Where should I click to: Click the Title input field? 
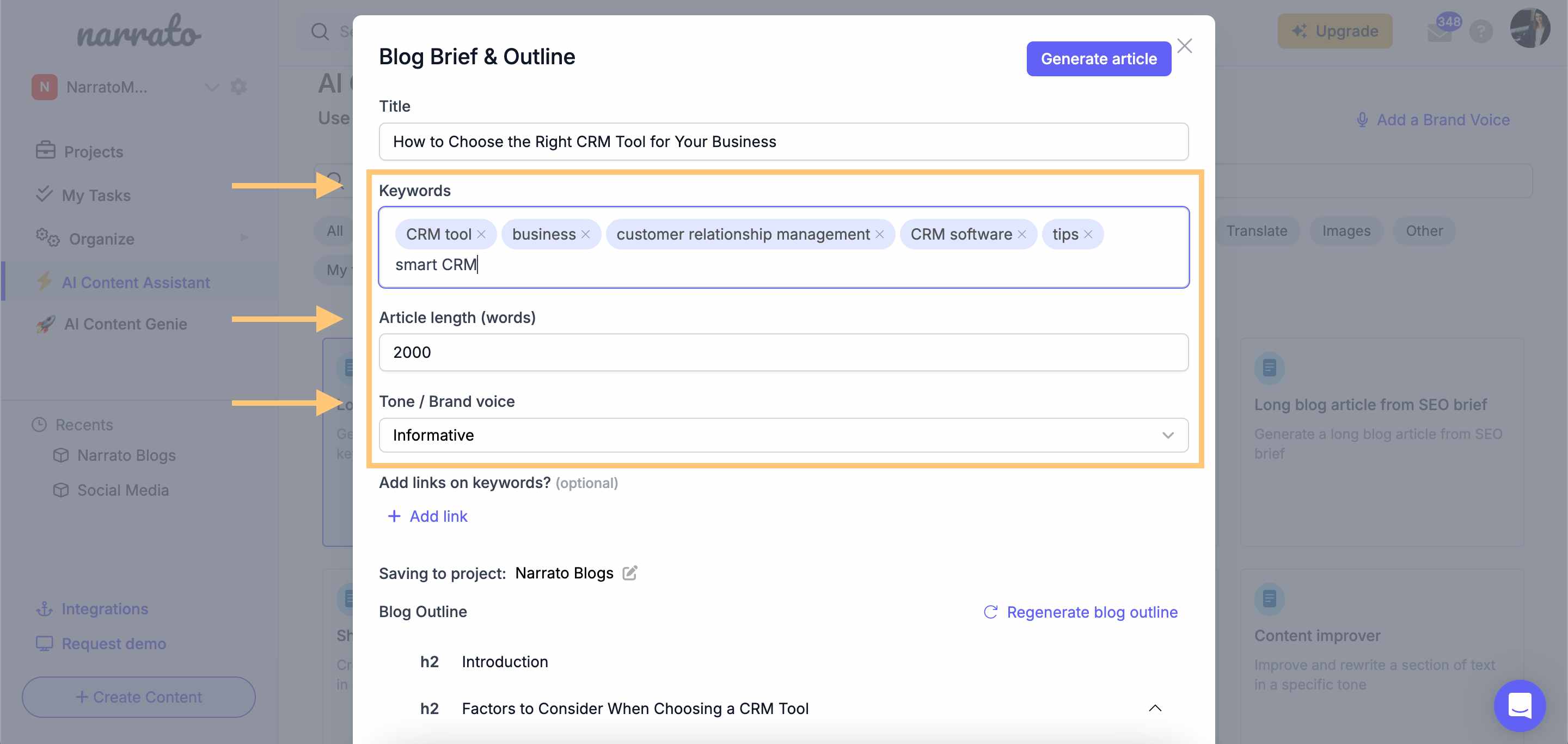(783, 141)
